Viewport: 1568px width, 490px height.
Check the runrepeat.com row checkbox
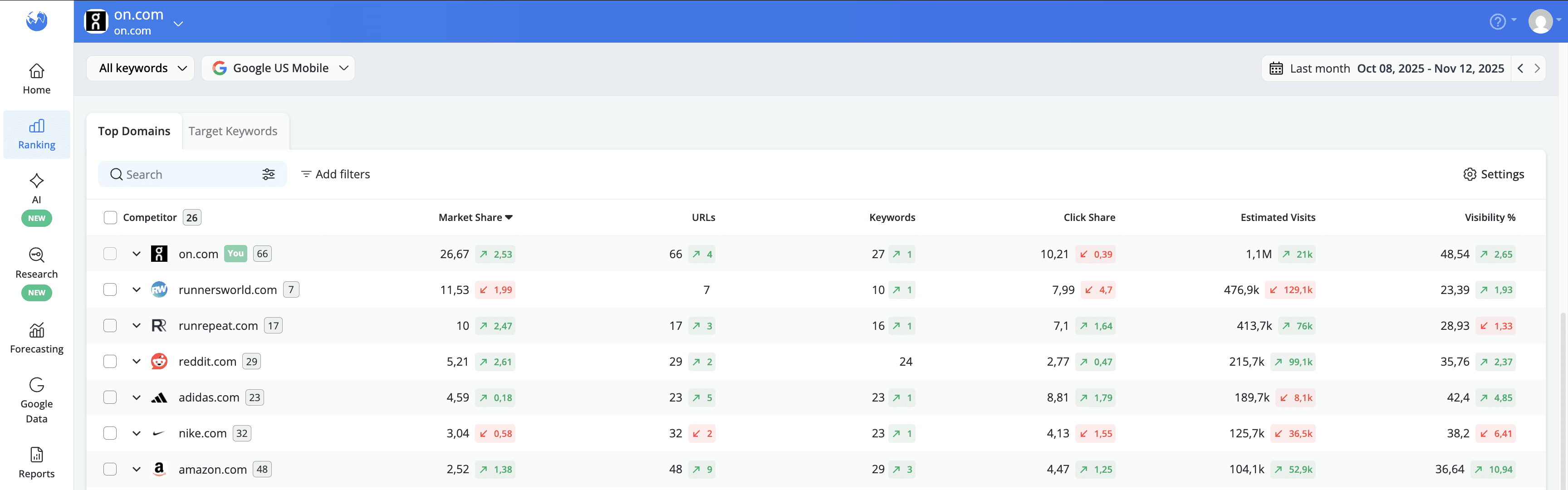[110, 326]
